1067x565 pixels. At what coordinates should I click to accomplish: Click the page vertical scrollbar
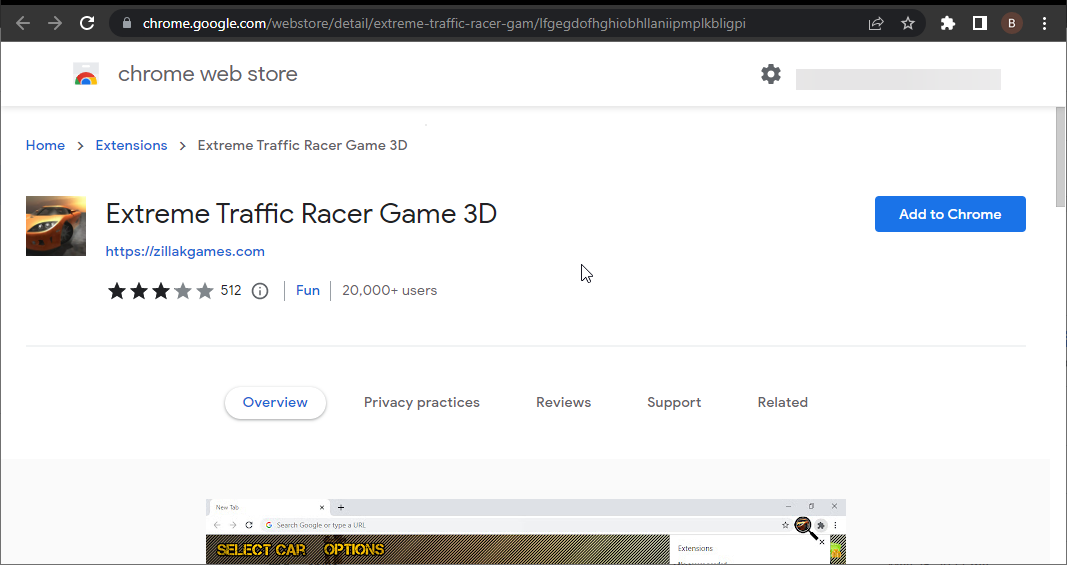1060,157
